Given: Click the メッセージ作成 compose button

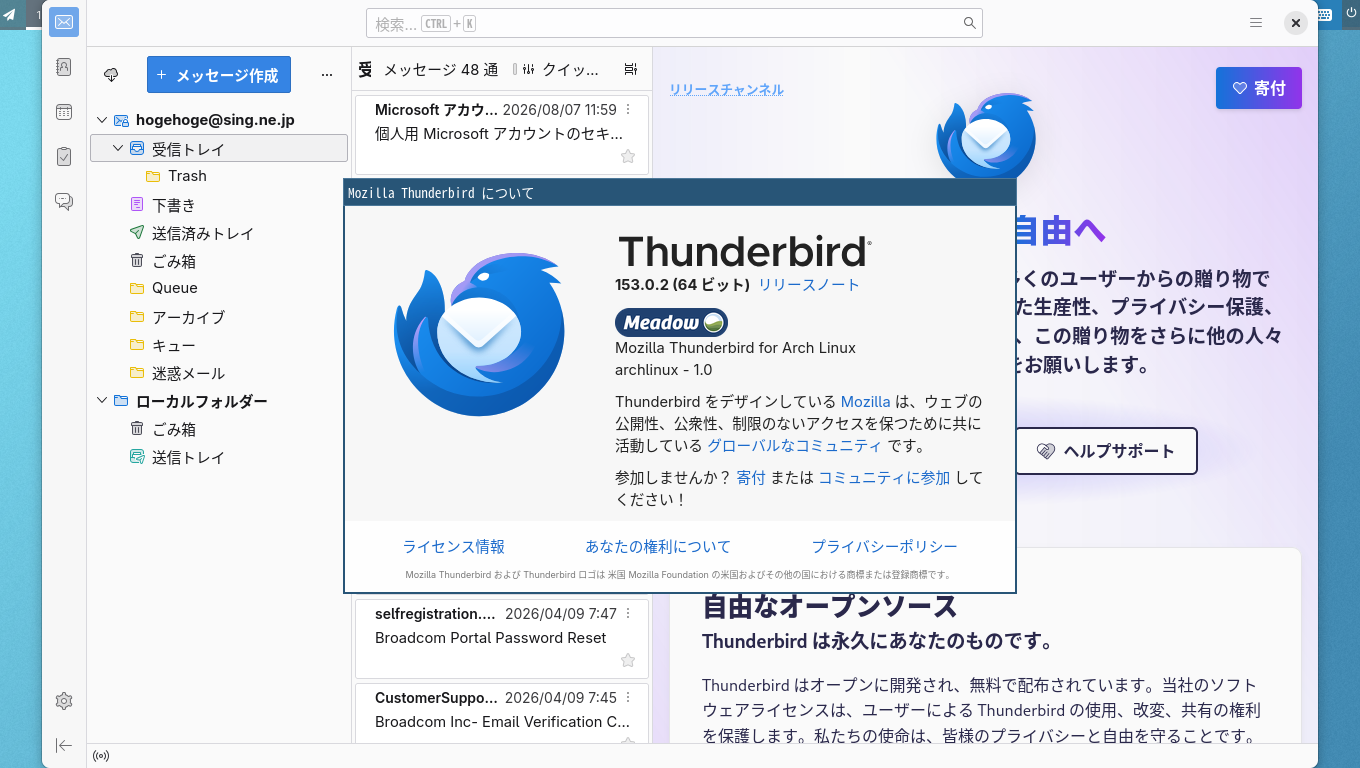Looking at the screenshot, I should coord(218,75).
